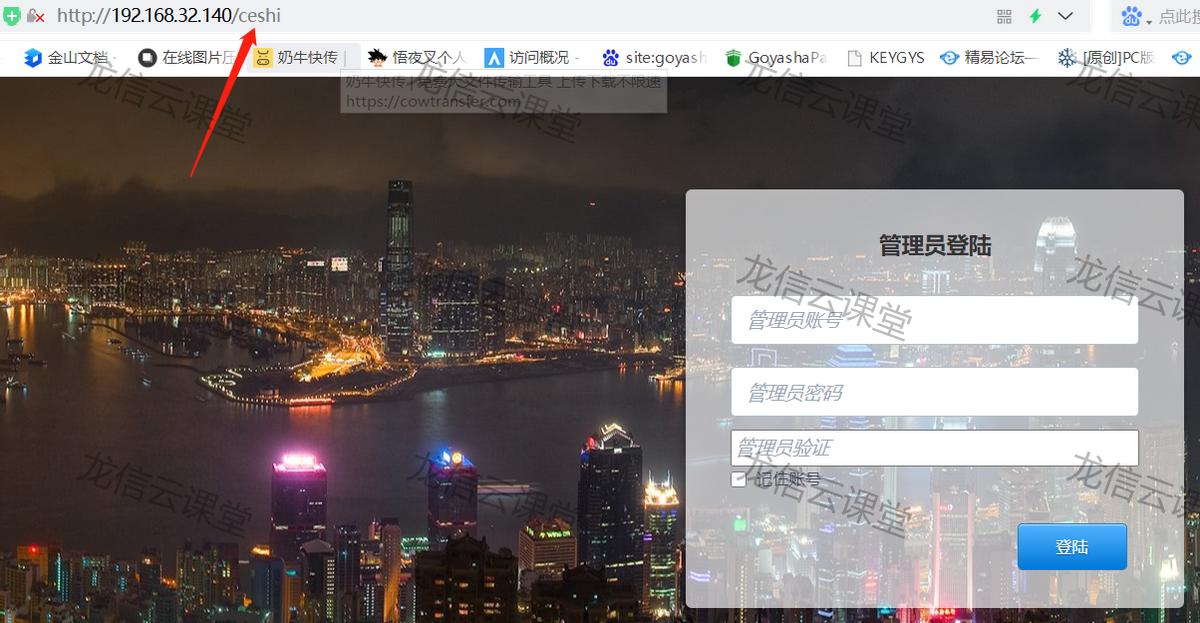Expand the dropdown chevron right of the lightning icon
This screenshot has width=1200, height=623.
coord(1063,16)
